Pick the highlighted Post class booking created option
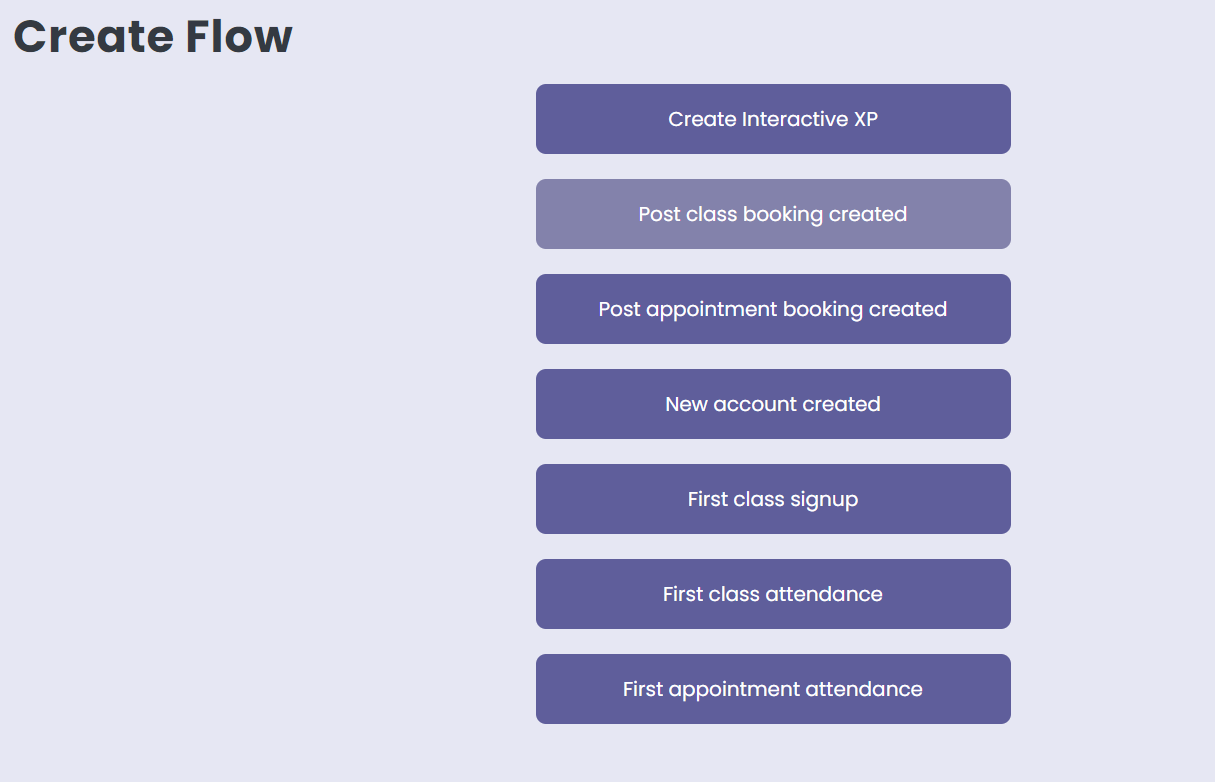1215x782 pixels. (x=773, y=213)
